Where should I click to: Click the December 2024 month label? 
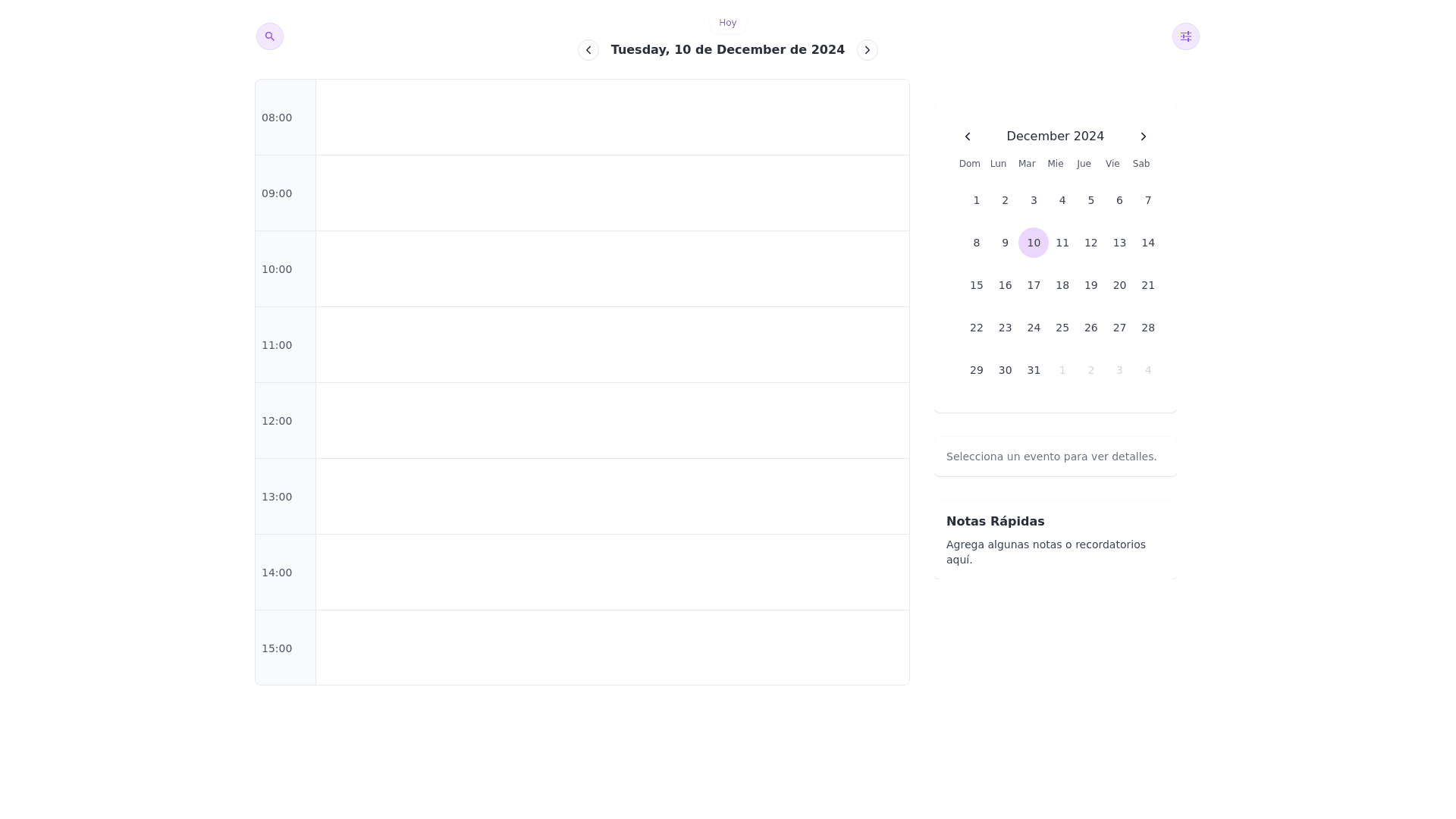1055,136
